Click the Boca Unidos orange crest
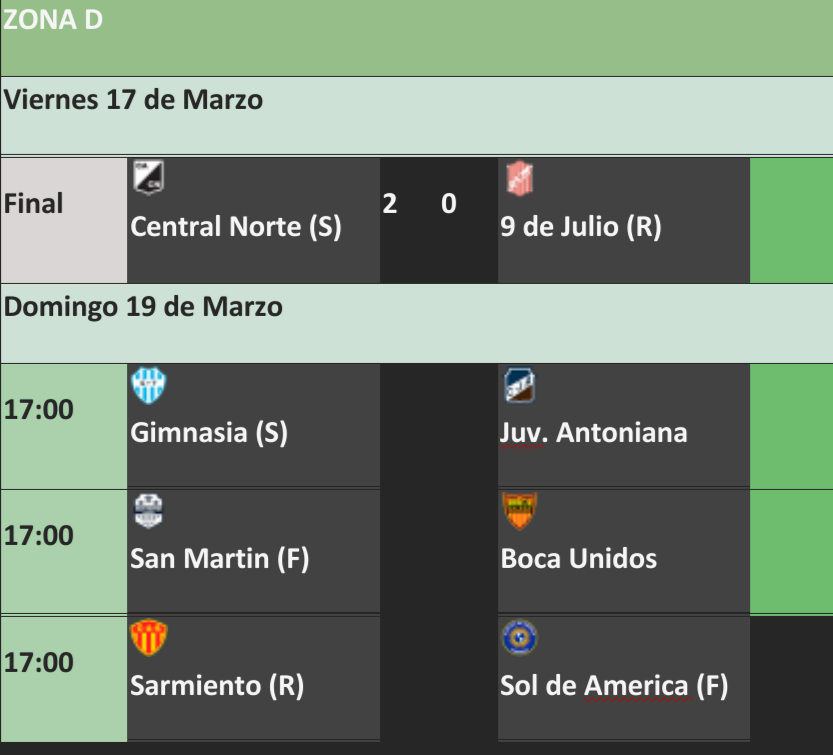 click(520, 511)
